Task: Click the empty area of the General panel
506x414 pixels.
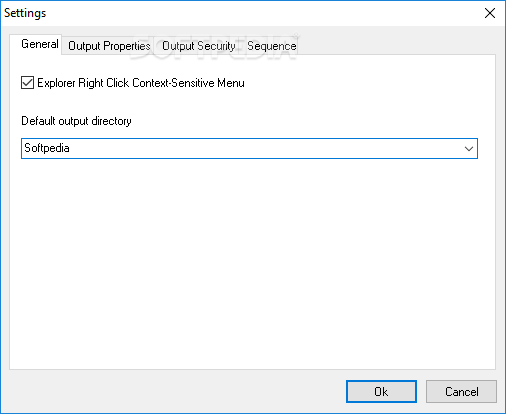Action: (x=252, y=263)
